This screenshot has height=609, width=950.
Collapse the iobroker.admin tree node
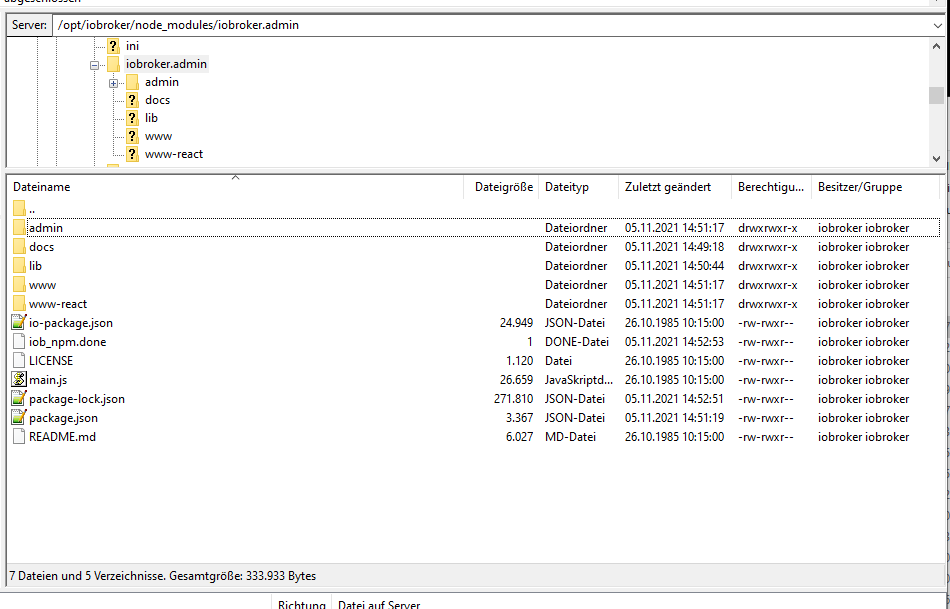[95, 65]
